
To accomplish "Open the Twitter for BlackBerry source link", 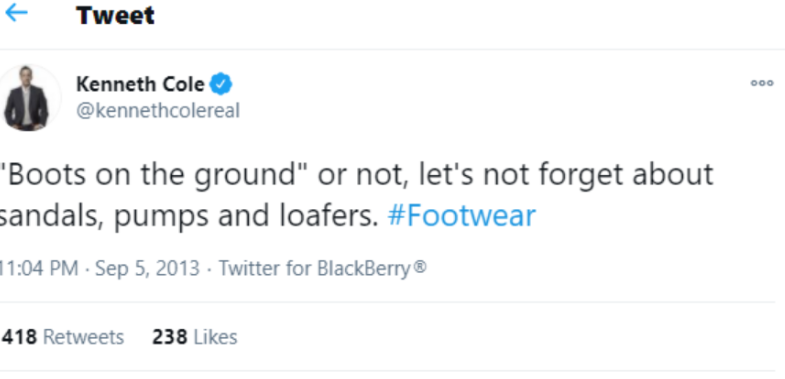I will (322, 268).
